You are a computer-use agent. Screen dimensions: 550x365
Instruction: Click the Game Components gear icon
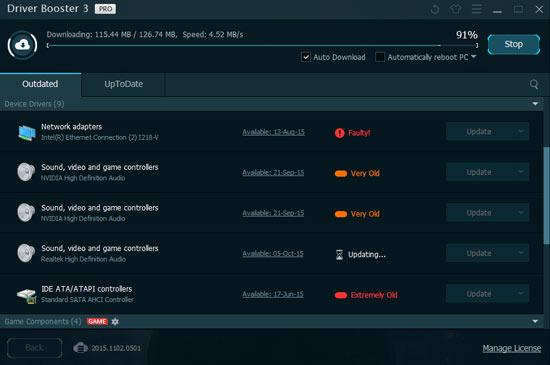coord(115,322)
